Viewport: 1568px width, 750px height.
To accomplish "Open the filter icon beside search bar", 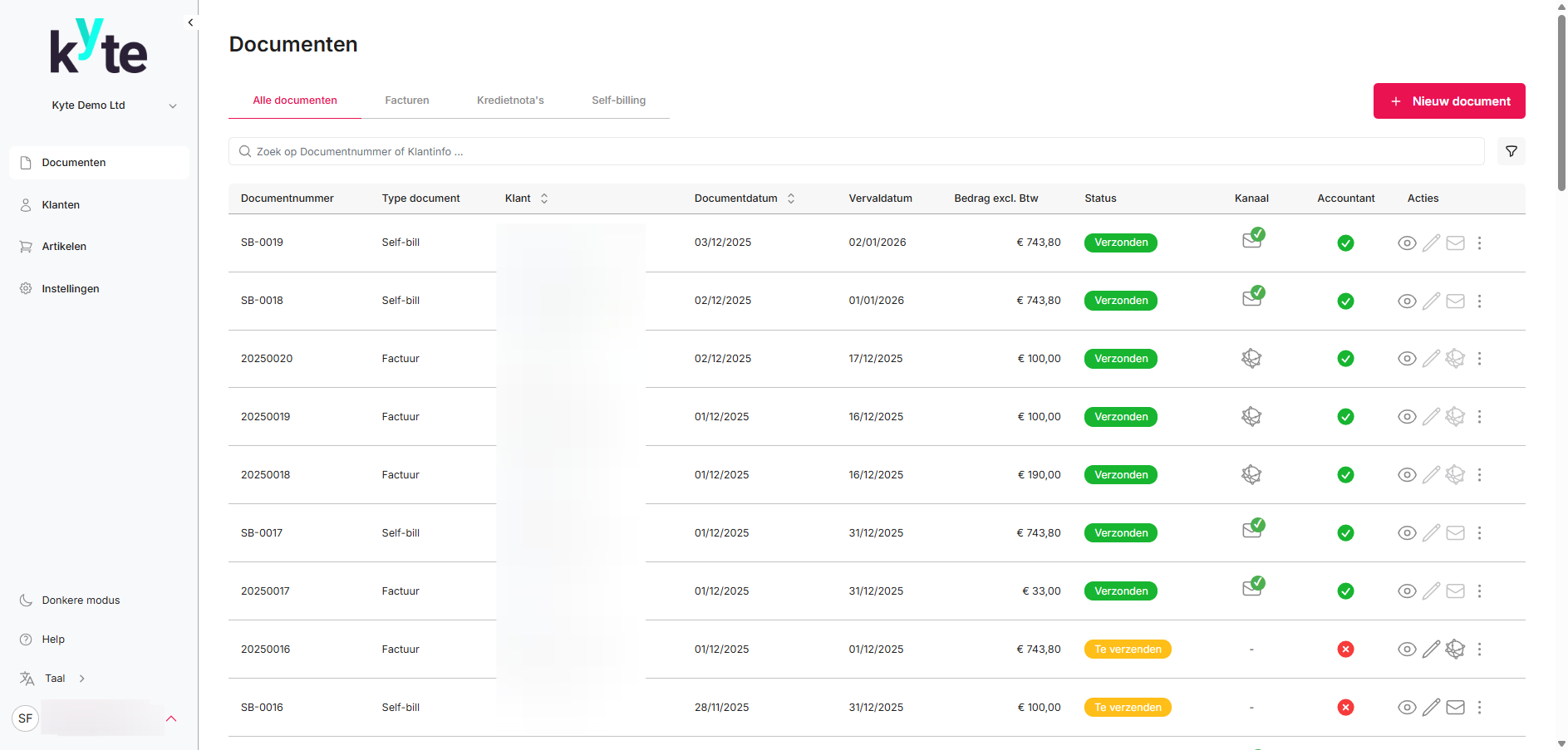I will point(1511,151).
